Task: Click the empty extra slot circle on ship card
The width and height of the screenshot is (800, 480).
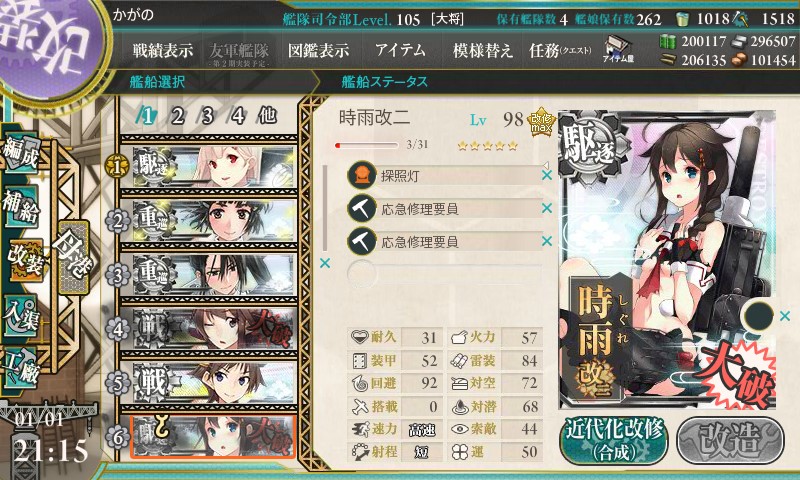Action: click(x=760, y=316)
